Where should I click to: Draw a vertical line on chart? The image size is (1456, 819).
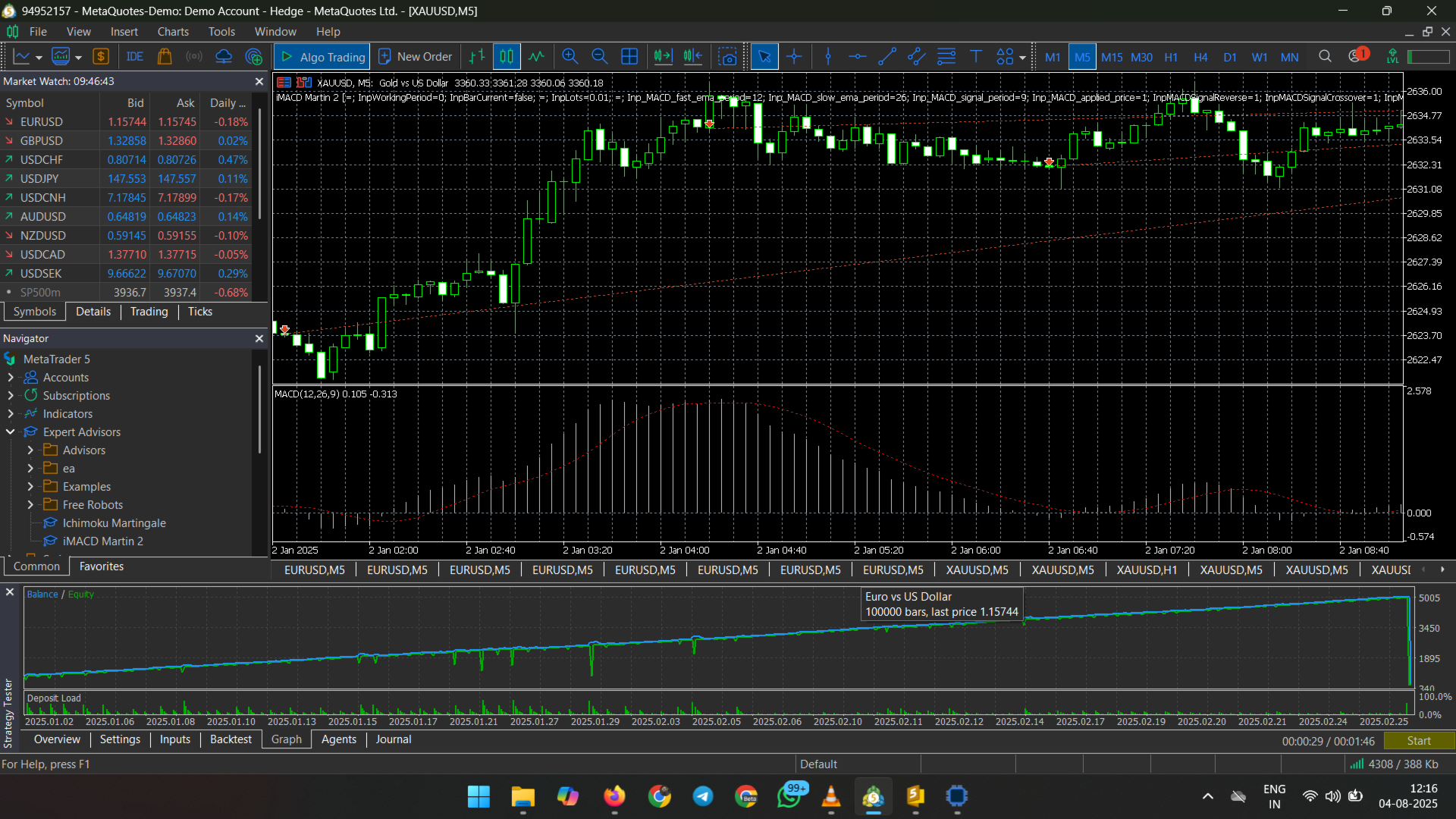(828, 57)
